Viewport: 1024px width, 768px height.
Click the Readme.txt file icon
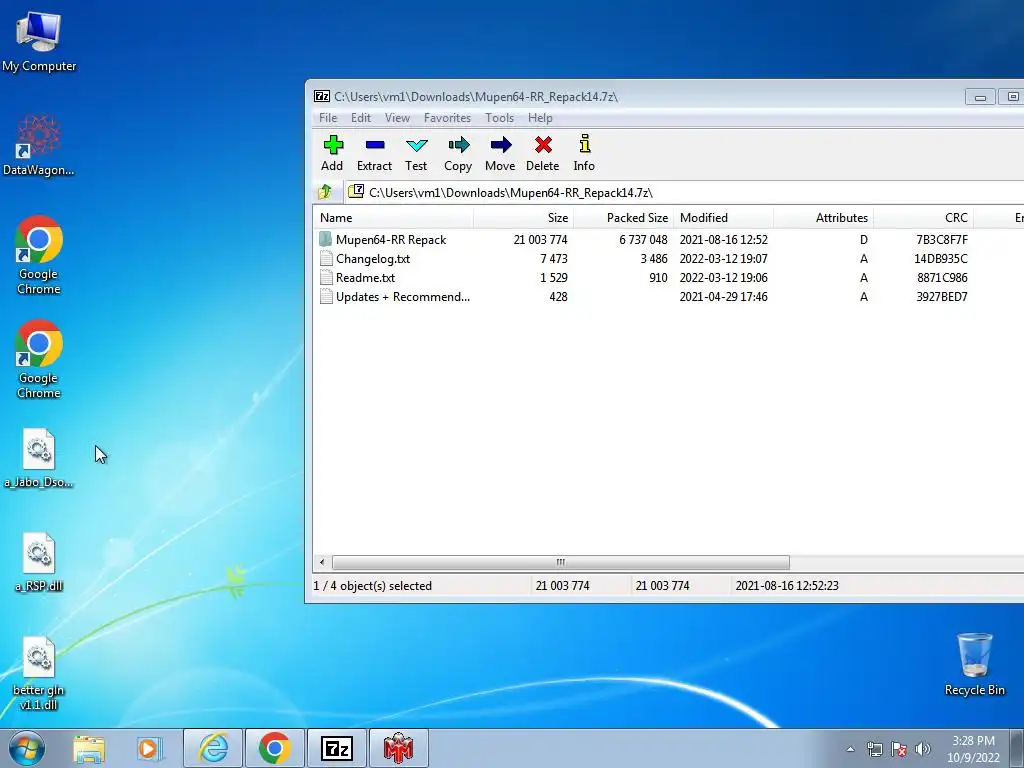tap(326, 278)
